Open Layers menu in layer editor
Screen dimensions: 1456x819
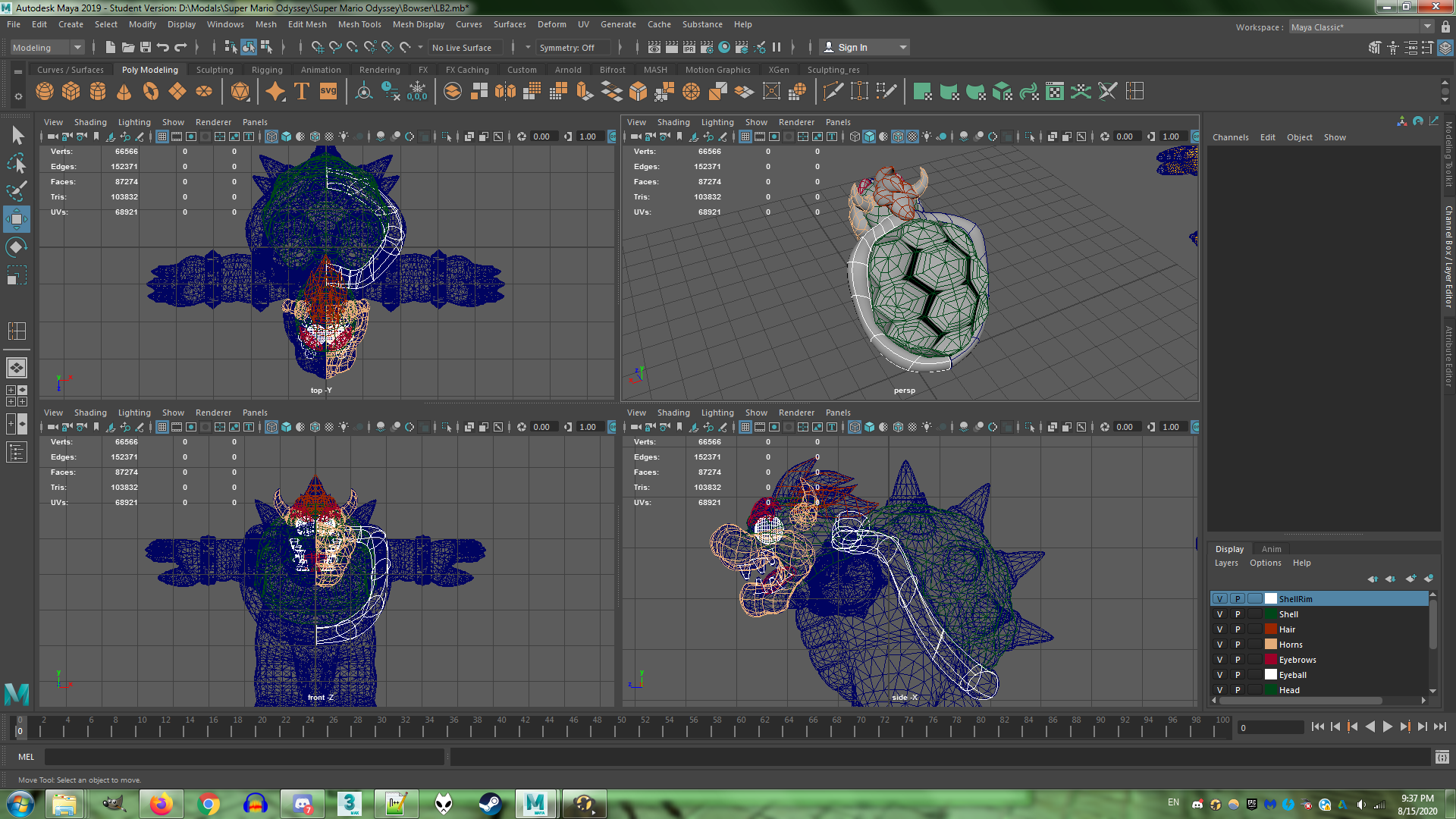click(x=1225, y=563)
